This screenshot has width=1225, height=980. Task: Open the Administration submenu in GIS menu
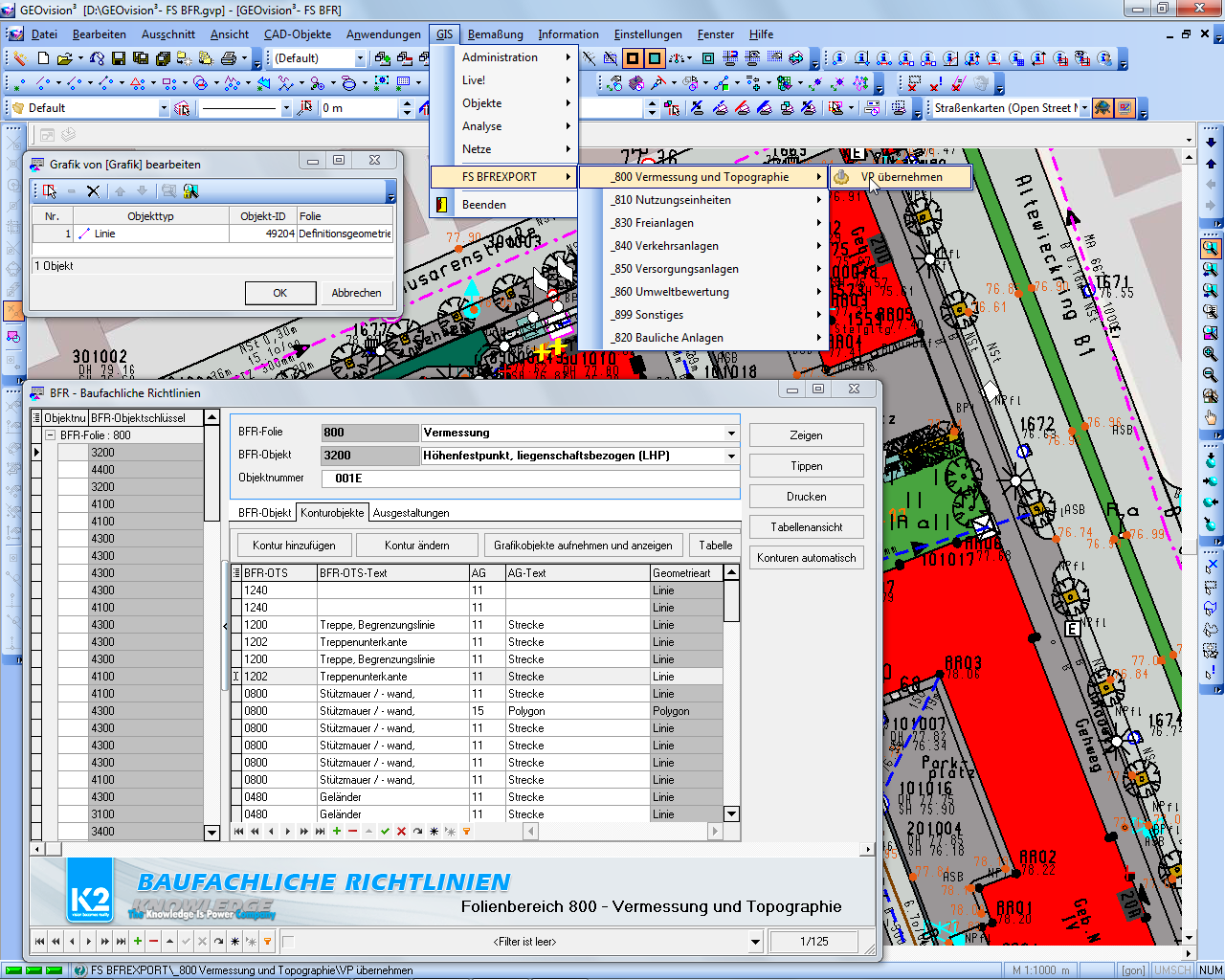coord(504,57)
